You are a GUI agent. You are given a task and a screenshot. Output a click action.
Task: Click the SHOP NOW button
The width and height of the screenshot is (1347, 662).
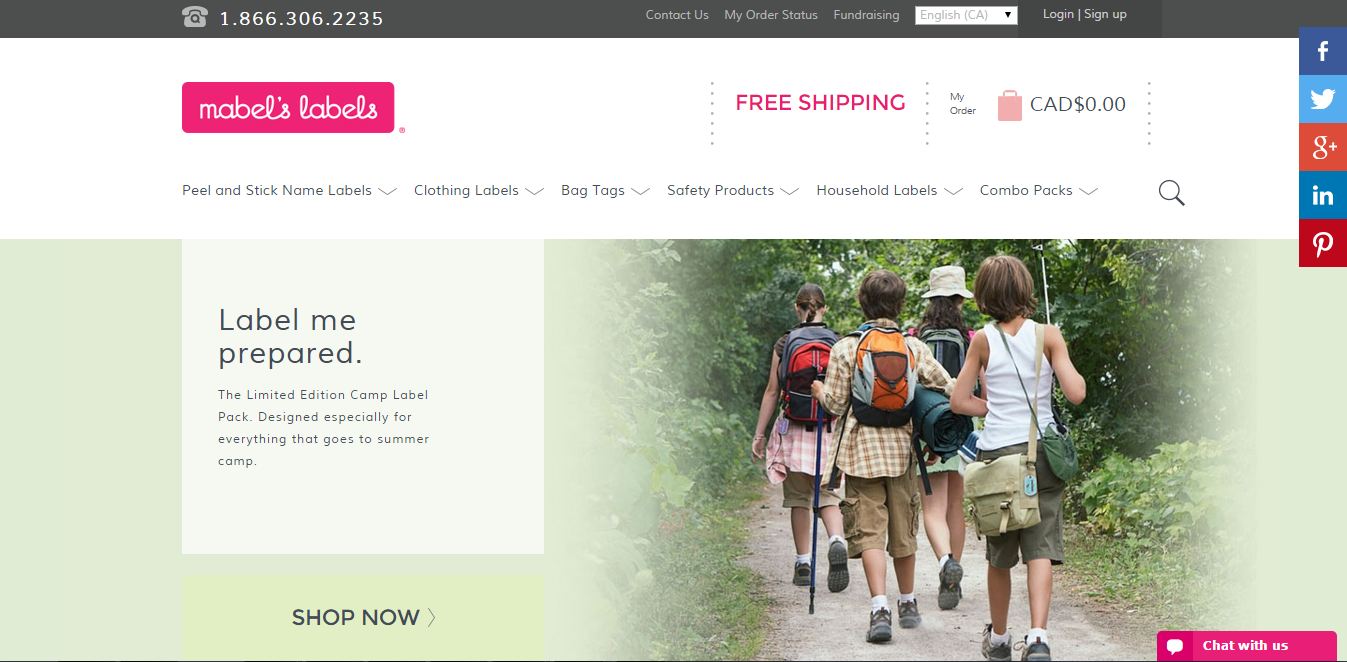pos(363,617)
